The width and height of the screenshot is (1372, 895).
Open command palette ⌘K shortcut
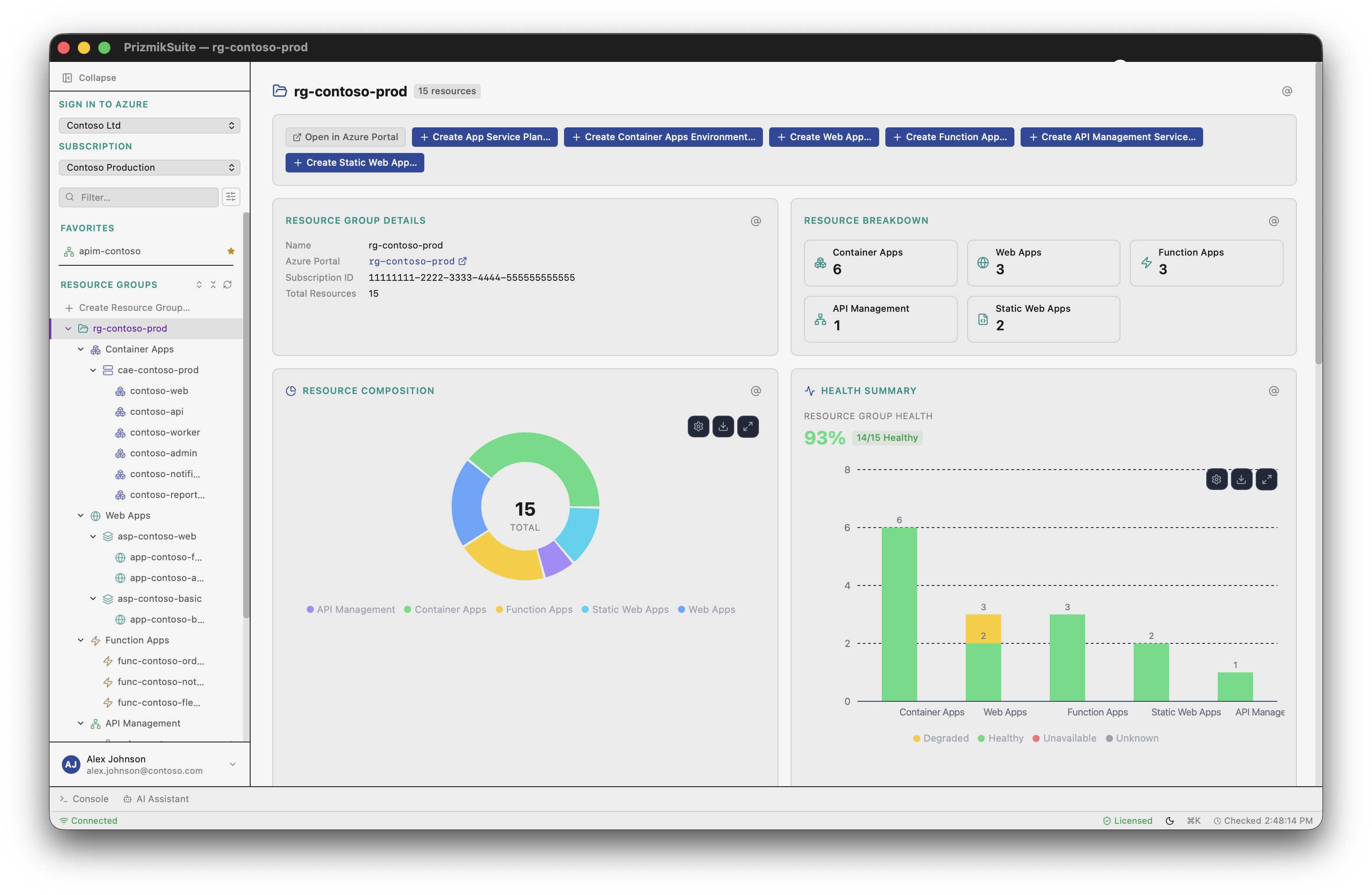1194,821
